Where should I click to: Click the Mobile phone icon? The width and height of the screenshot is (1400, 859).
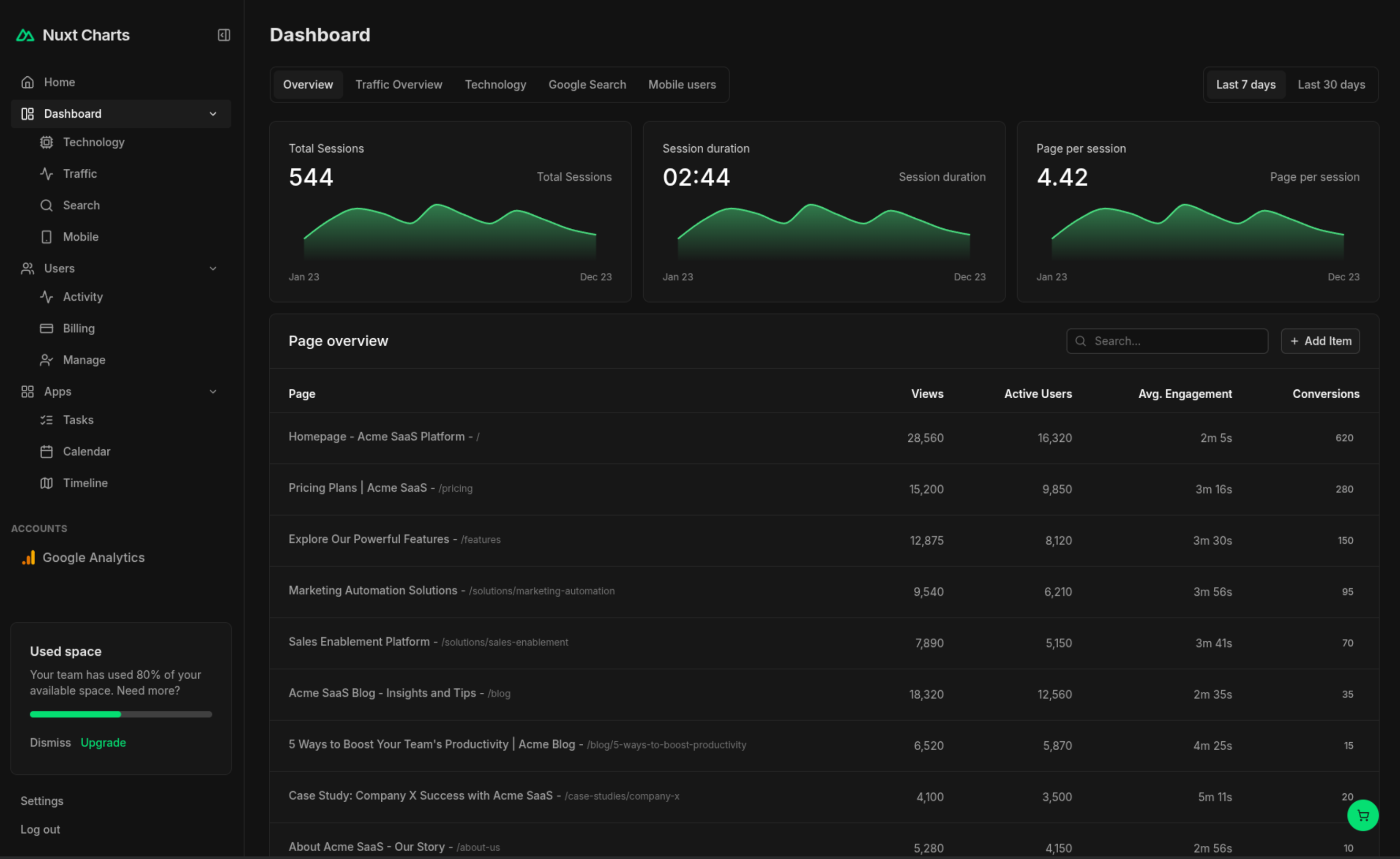click(47, 237)
